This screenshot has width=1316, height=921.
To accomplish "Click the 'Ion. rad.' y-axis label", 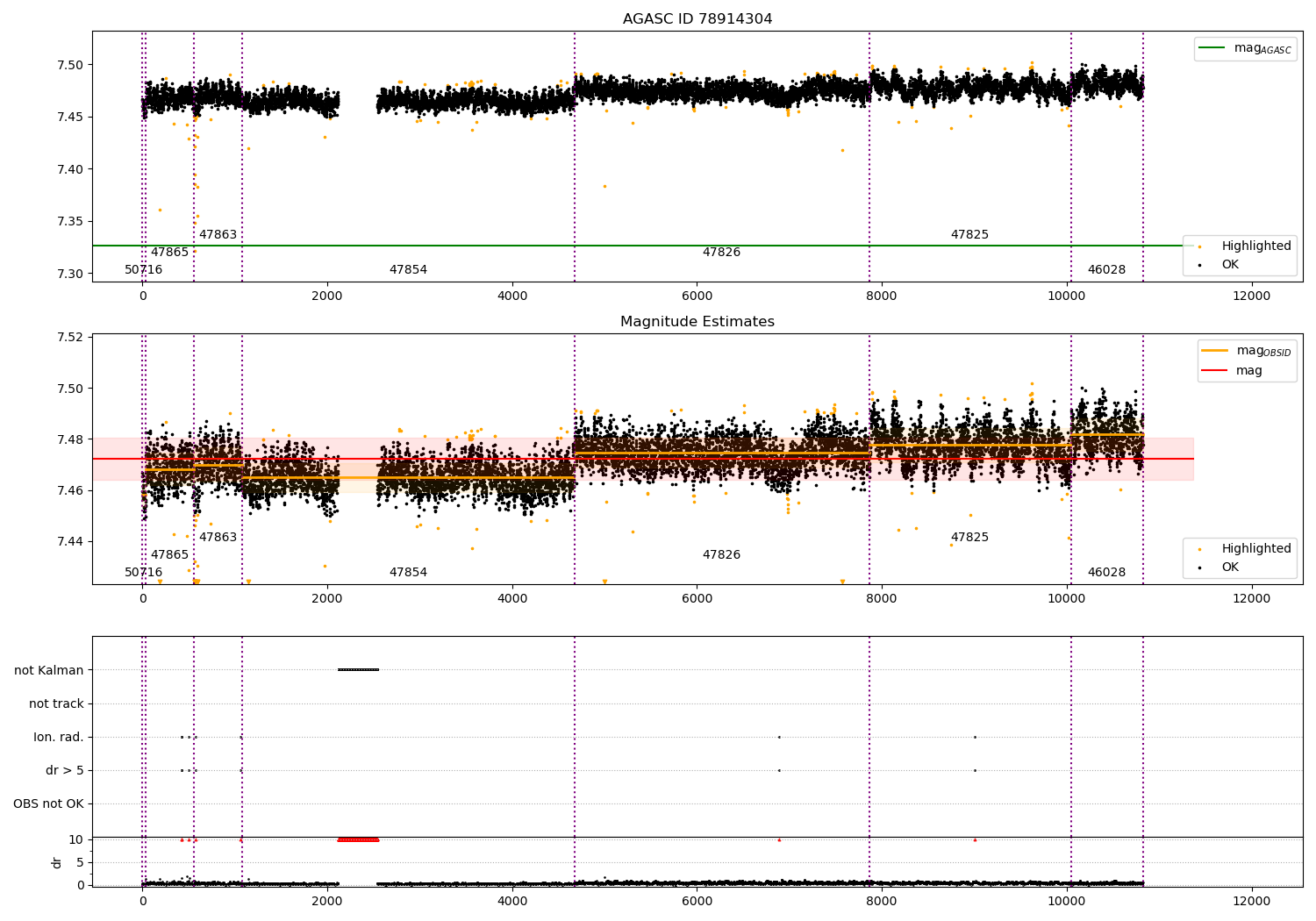I will tap(59, 737).
